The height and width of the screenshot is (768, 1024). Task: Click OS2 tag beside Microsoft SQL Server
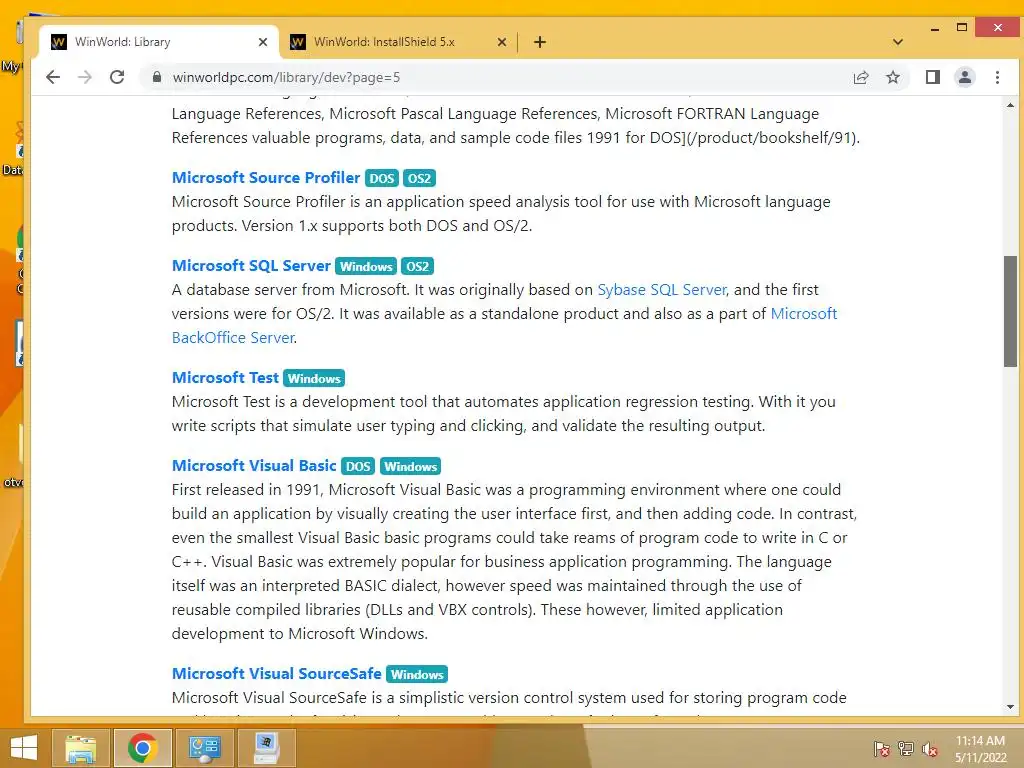click(417, 266)
